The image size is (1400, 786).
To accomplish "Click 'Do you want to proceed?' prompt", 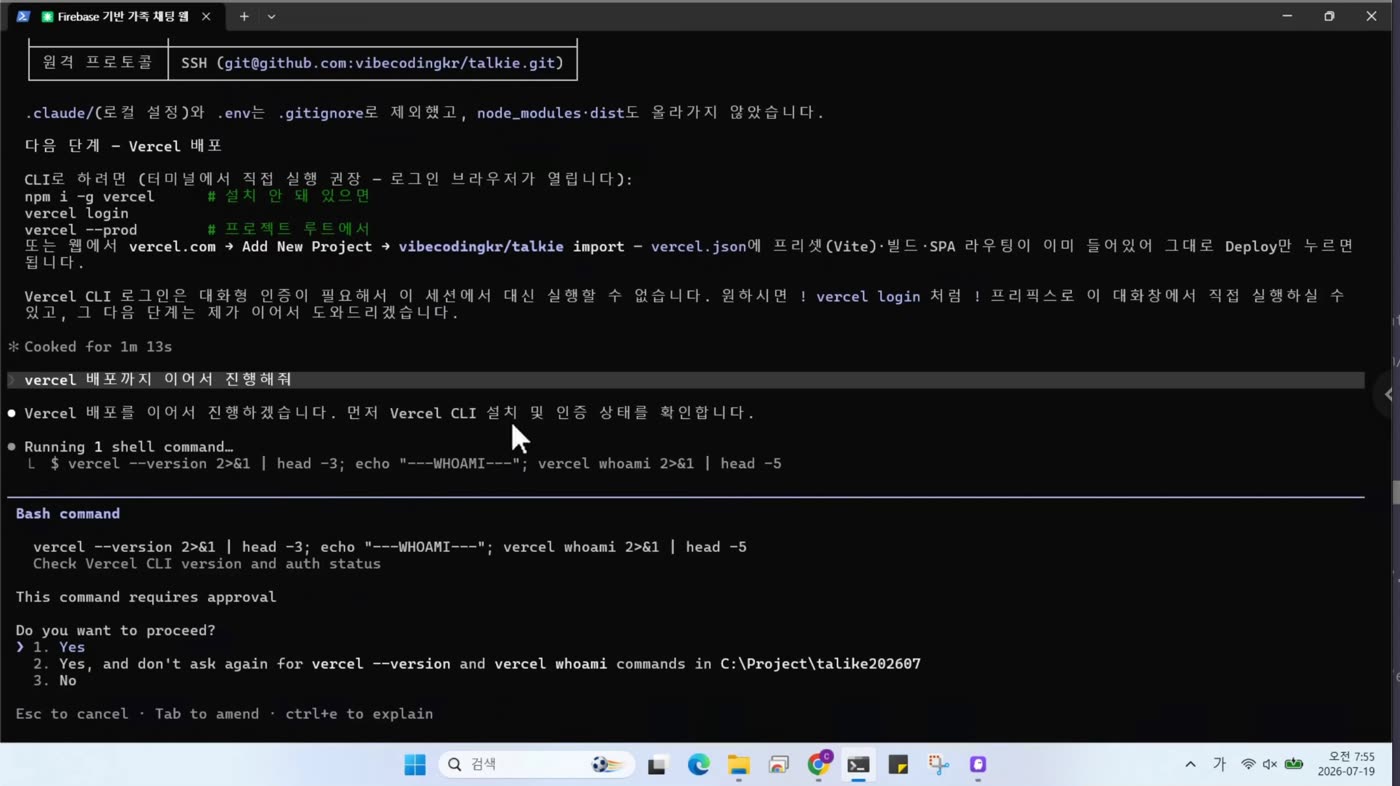I will [115, 631].
